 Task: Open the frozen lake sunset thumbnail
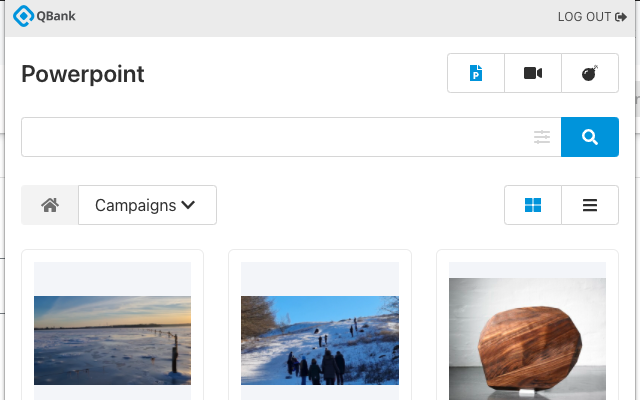click(112, 340)
